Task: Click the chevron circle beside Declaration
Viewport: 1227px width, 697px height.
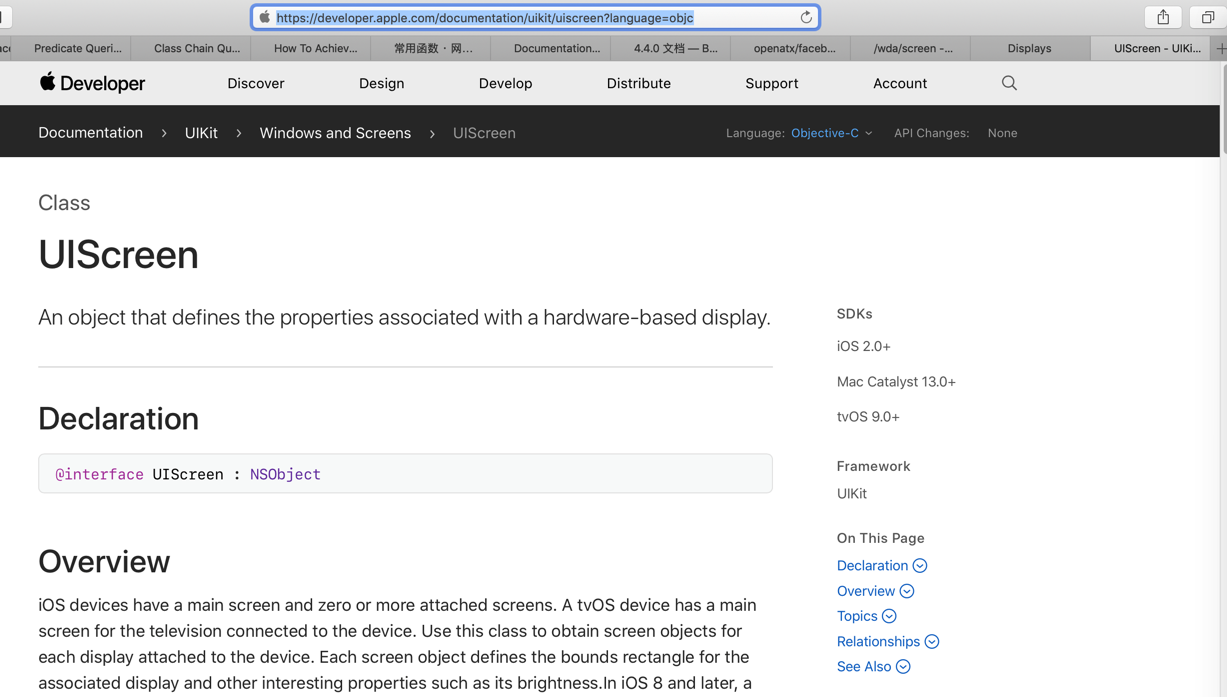Action: tap(920, 566)
